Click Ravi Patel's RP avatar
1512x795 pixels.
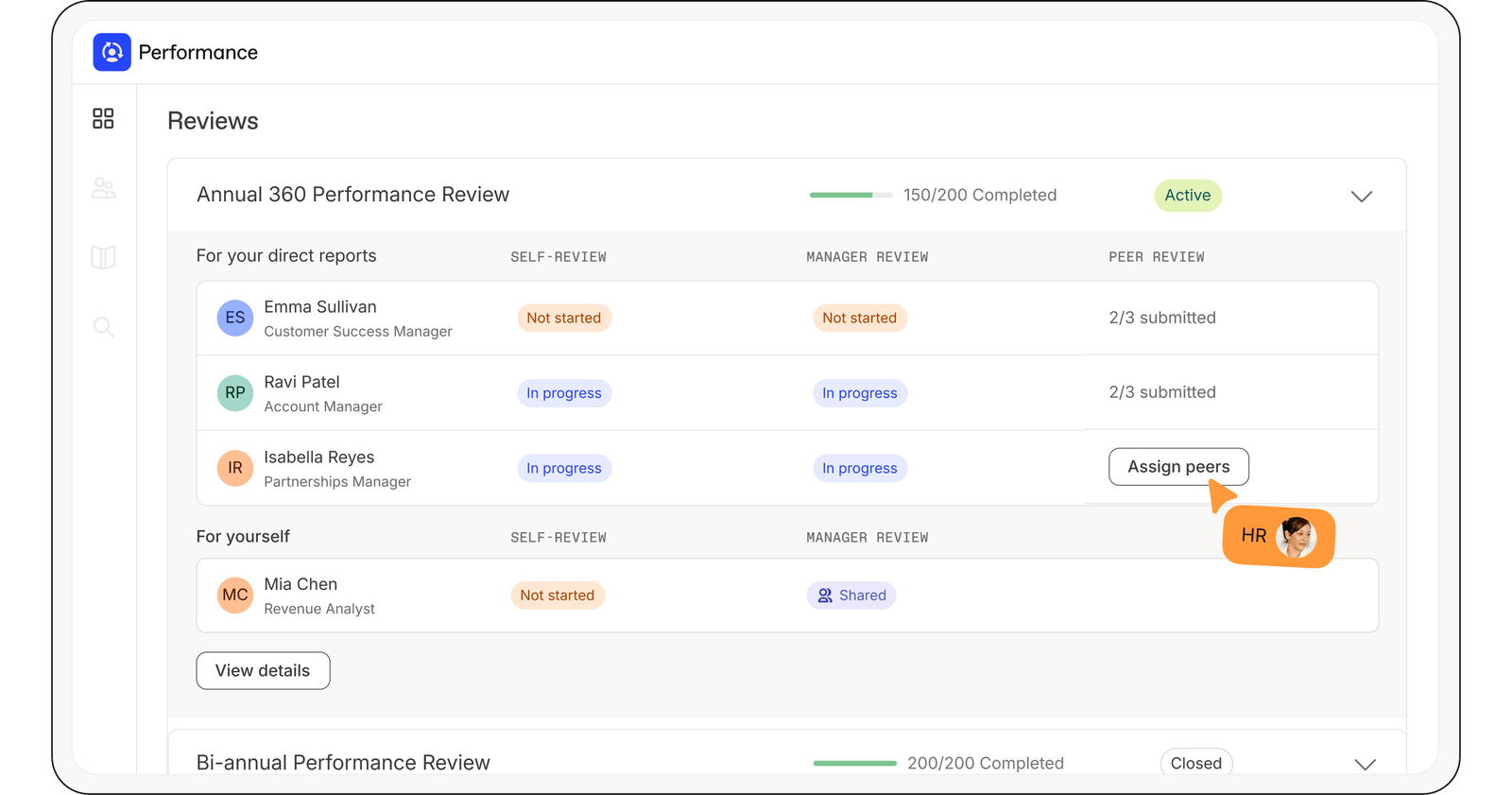point(235,393)
